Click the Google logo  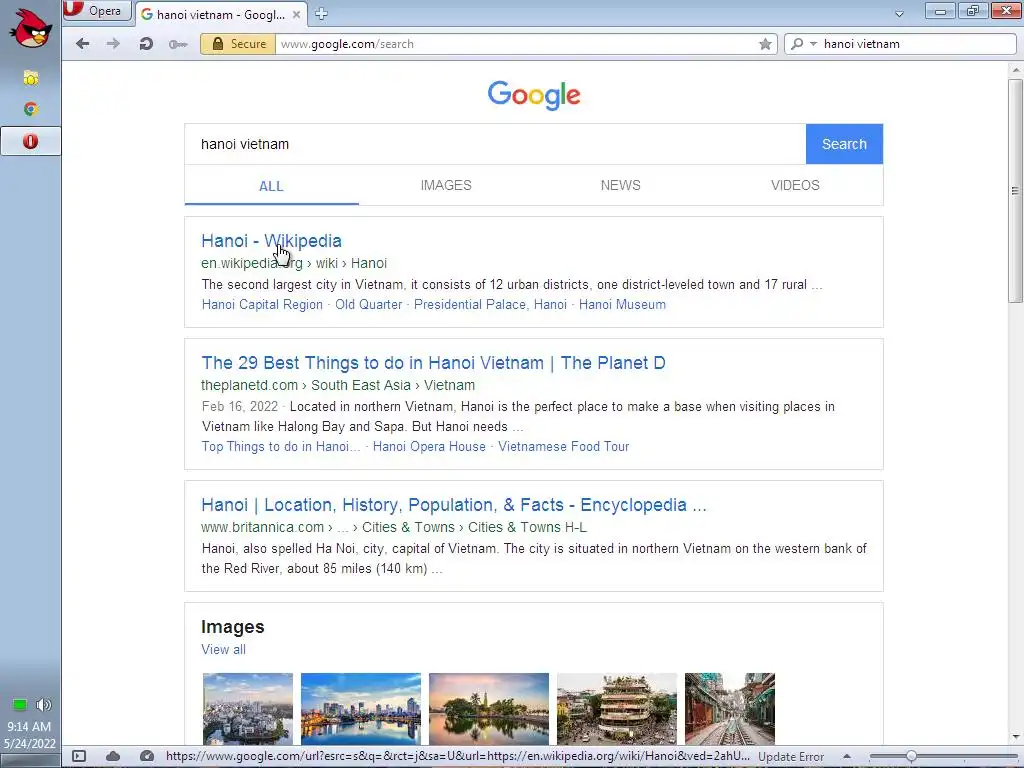pos(534,95)
